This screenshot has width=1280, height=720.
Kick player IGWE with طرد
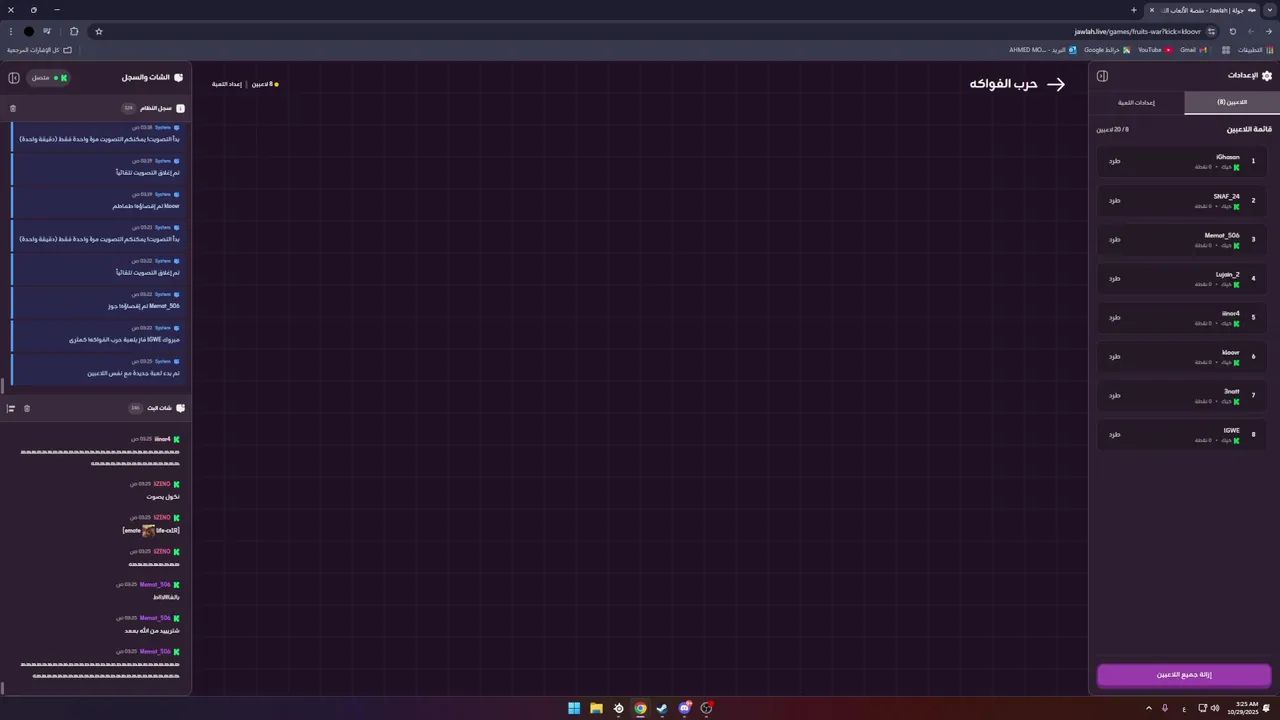[x=1114, y=434]
